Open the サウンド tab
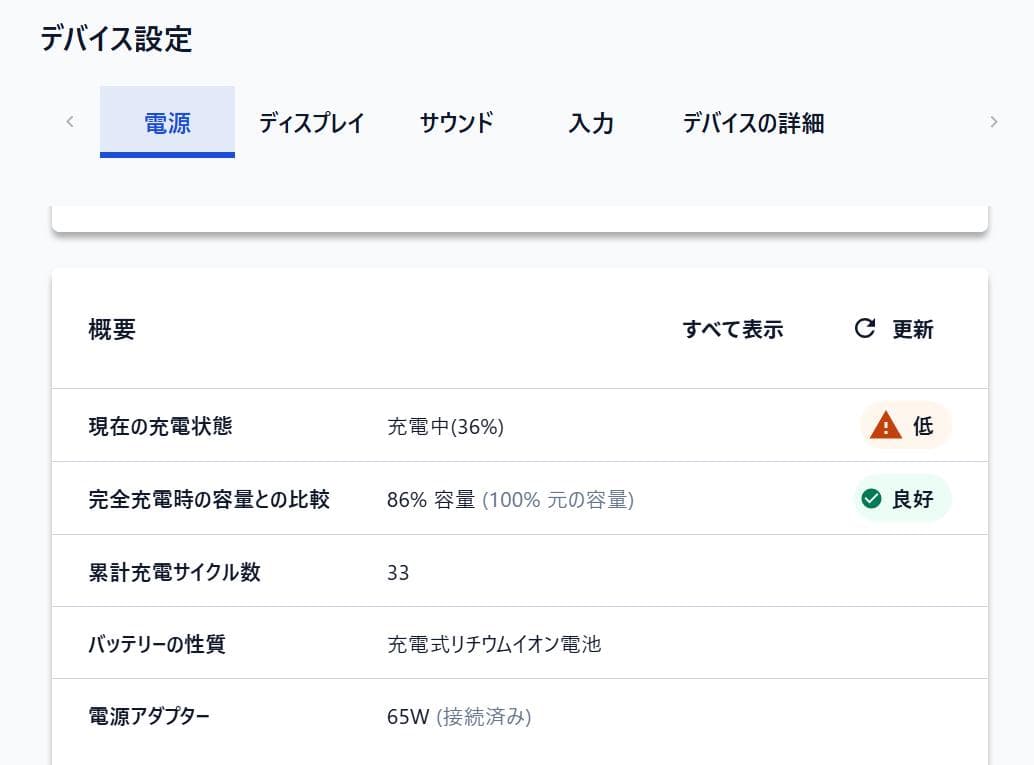 tap(456, 123)
